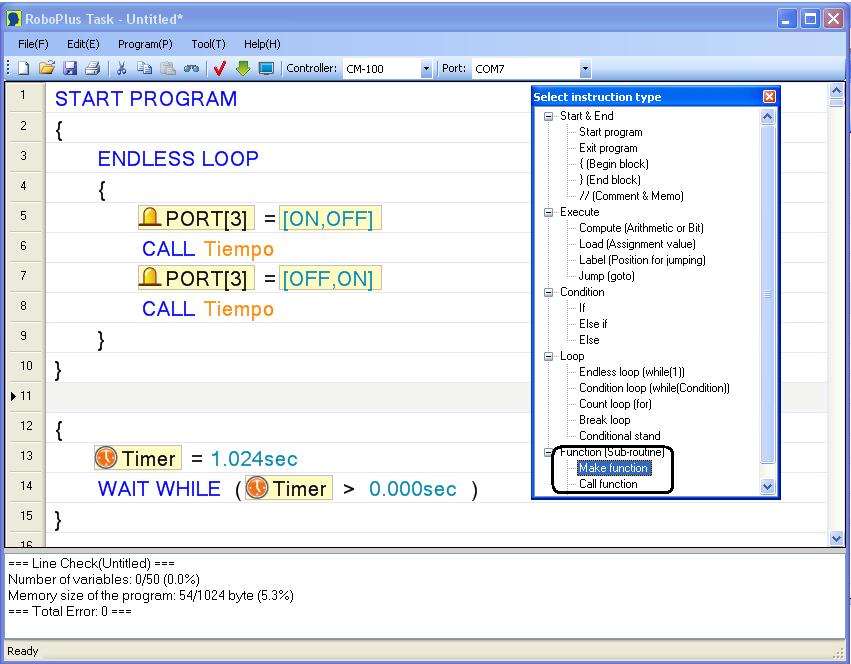
Task: Download program using the green arrow icon
Action: tap(243, 68)
